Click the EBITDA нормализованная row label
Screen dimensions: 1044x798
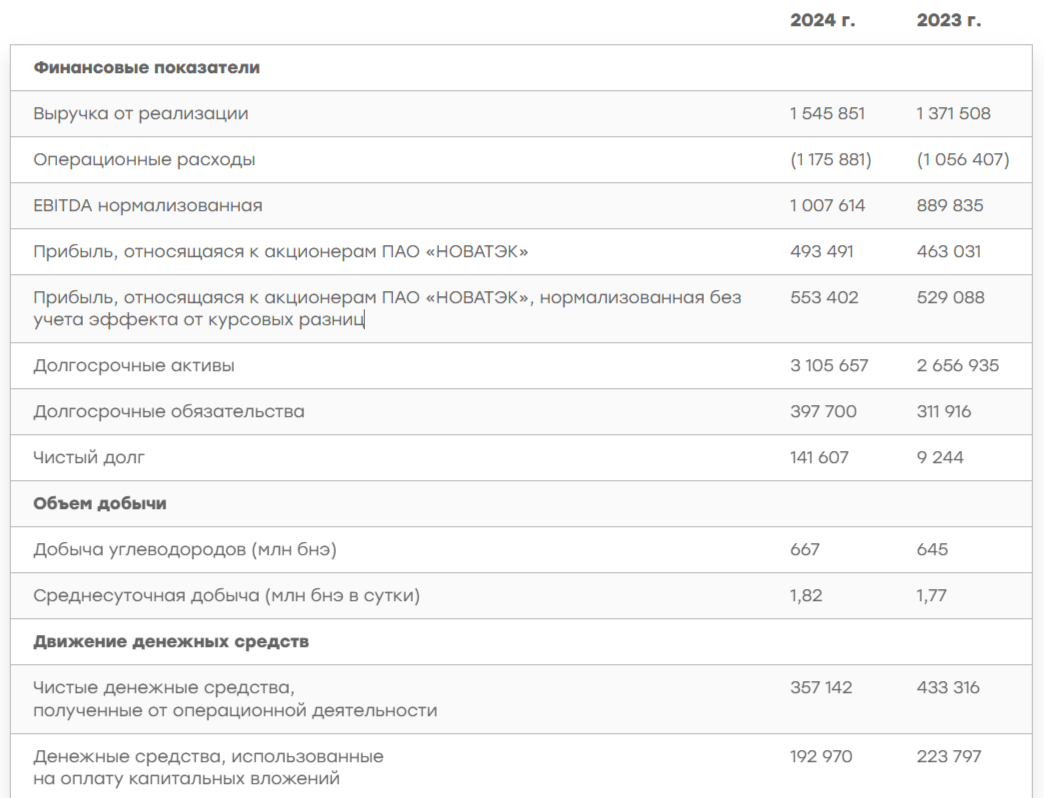pyautogui.click(x=148, y=206)
